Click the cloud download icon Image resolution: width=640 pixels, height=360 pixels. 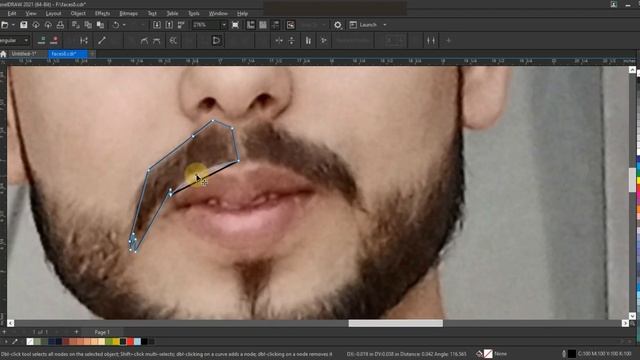(36, 25)
